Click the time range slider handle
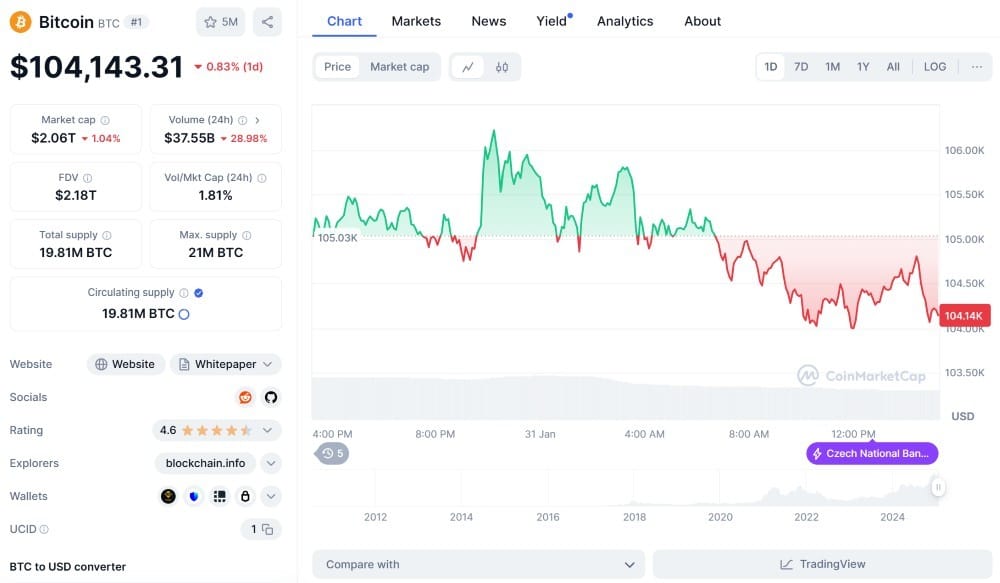 click(x=938, y=487)
